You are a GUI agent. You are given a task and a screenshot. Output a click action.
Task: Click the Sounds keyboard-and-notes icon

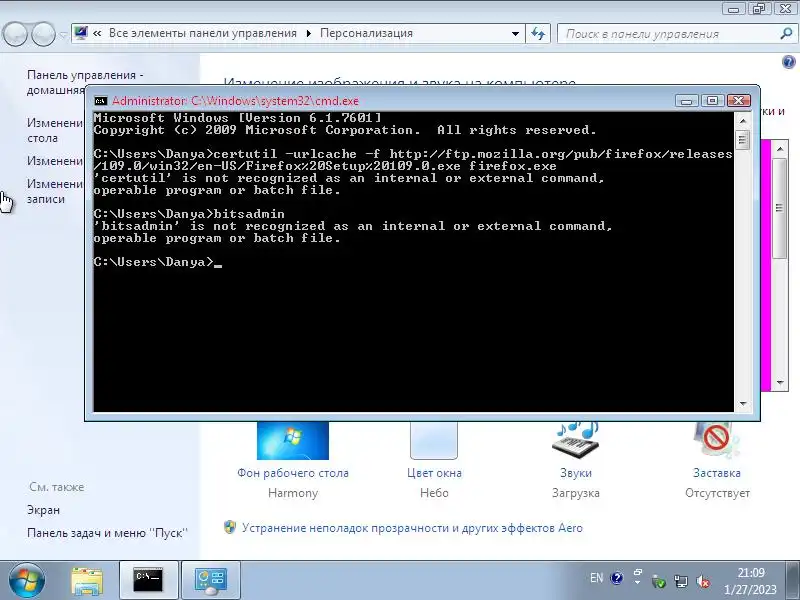coord(576,440)
